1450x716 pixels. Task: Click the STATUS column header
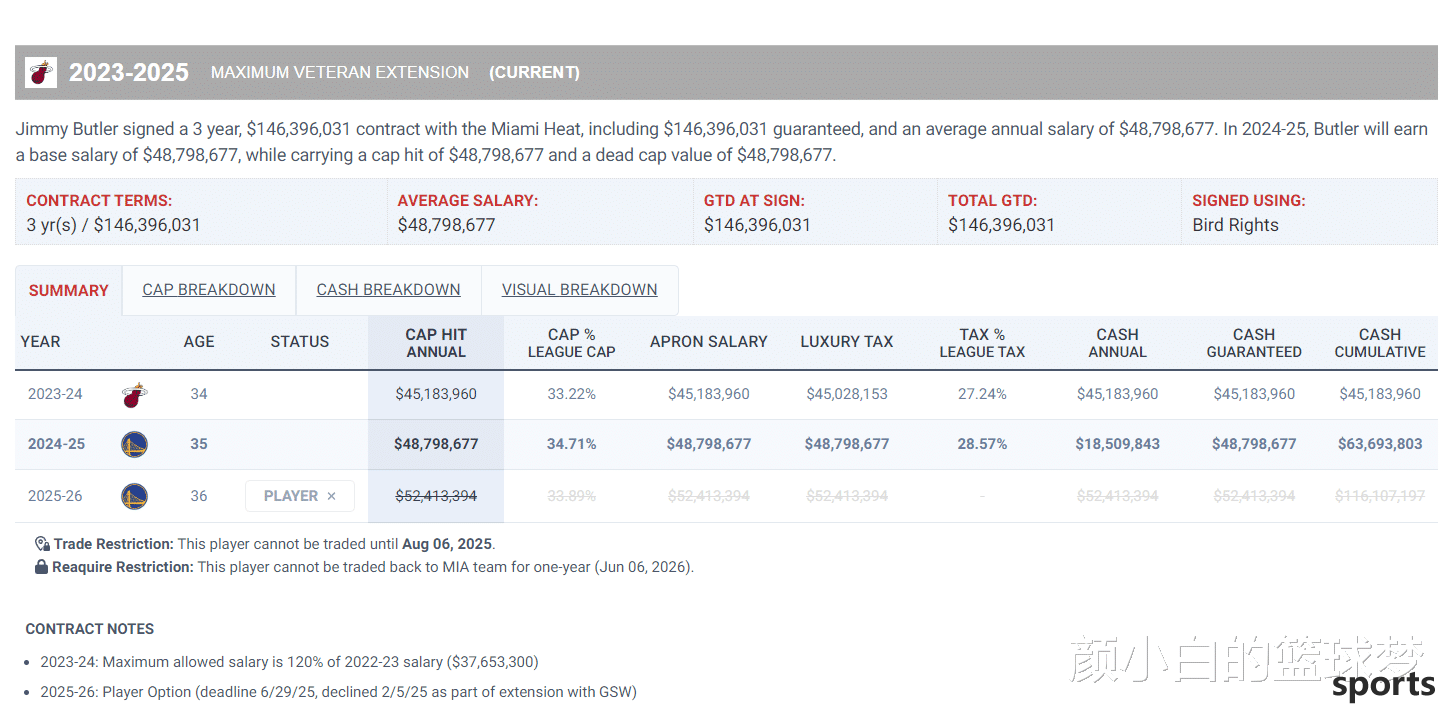300,342
